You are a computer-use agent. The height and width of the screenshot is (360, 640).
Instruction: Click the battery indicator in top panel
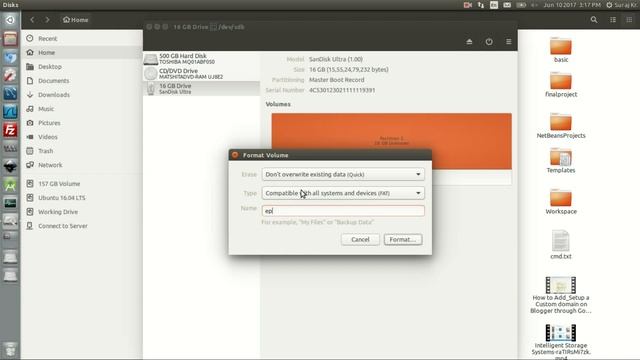pyautogui.click(x=521, y=5)
